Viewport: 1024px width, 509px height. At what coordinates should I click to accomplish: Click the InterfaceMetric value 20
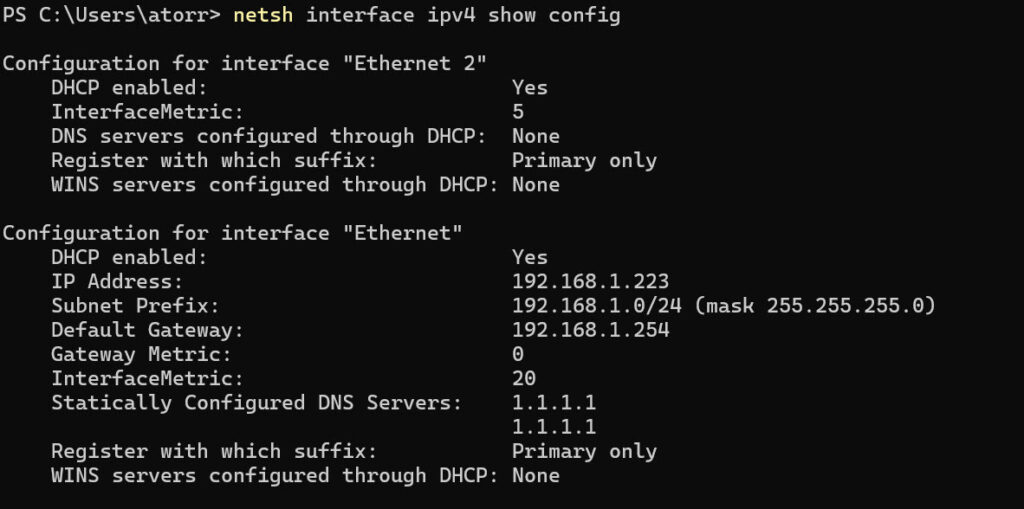click(x=524, y=378)
